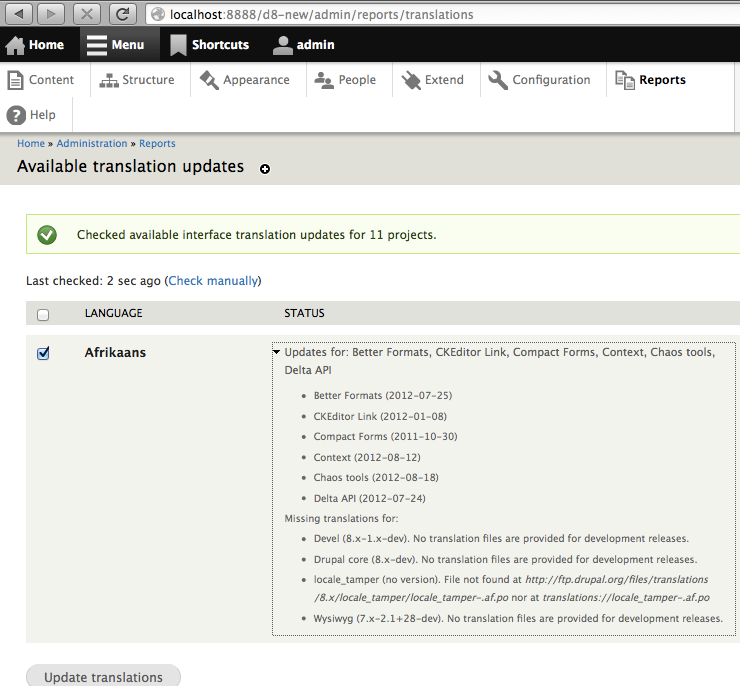Click the Home house icon in toolbar
Image resolution: width=740 pixels, height=686 pixels.
16,45
